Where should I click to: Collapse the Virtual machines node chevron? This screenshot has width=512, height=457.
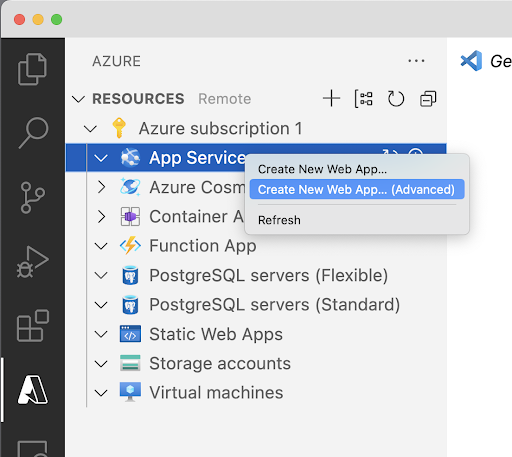(x=101, y=393)
